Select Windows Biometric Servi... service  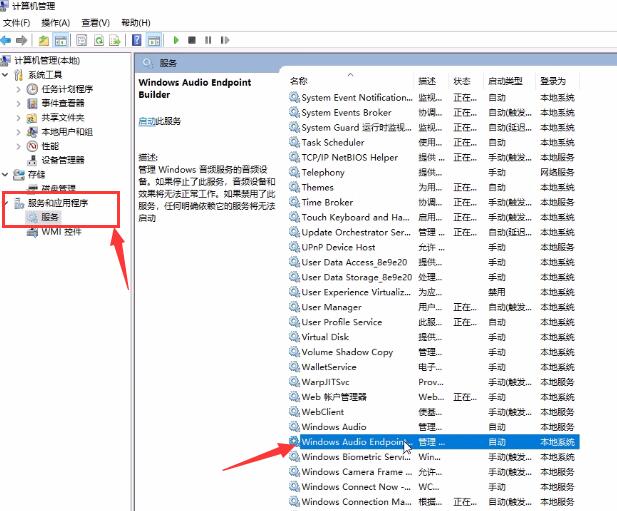pyautogui.click(x=433, y=457)
